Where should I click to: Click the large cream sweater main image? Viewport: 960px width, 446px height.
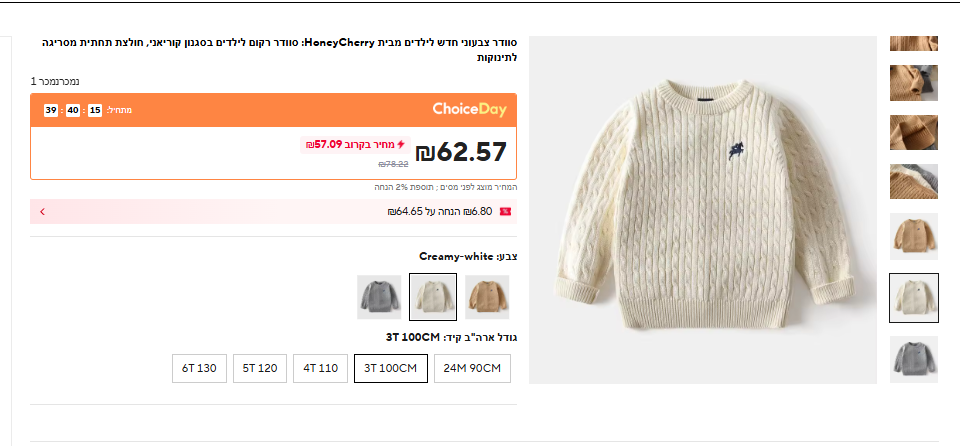click(702, 210)
